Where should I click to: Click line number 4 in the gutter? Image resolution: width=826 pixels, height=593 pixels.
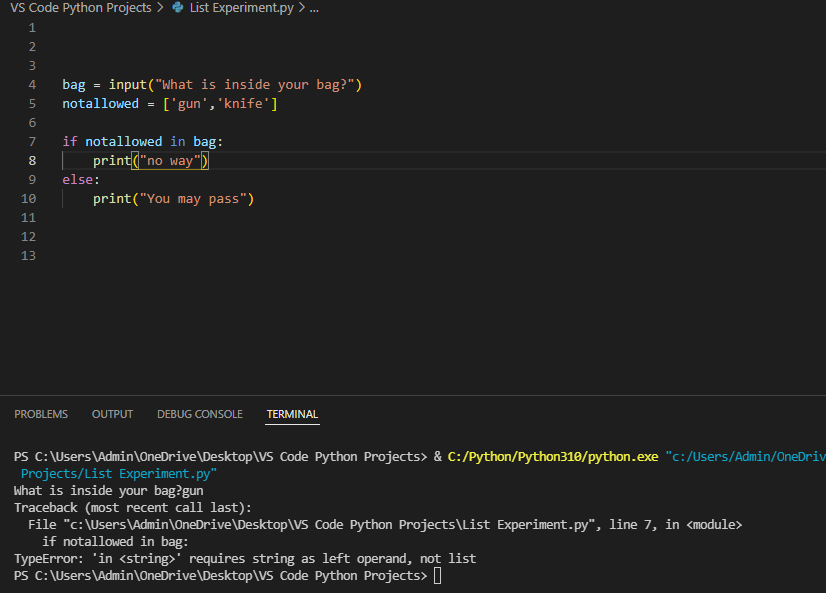click(x=32, y=85)
